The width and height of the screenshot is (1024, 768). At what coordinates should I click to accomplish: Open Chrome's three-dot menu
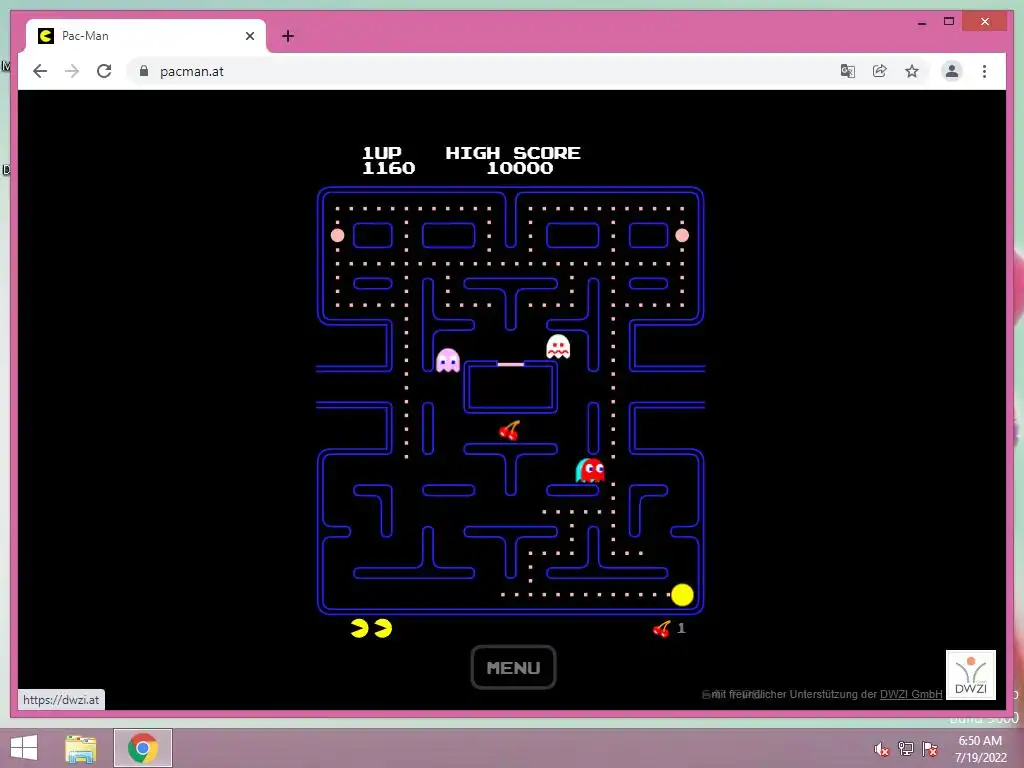[984, 71]
